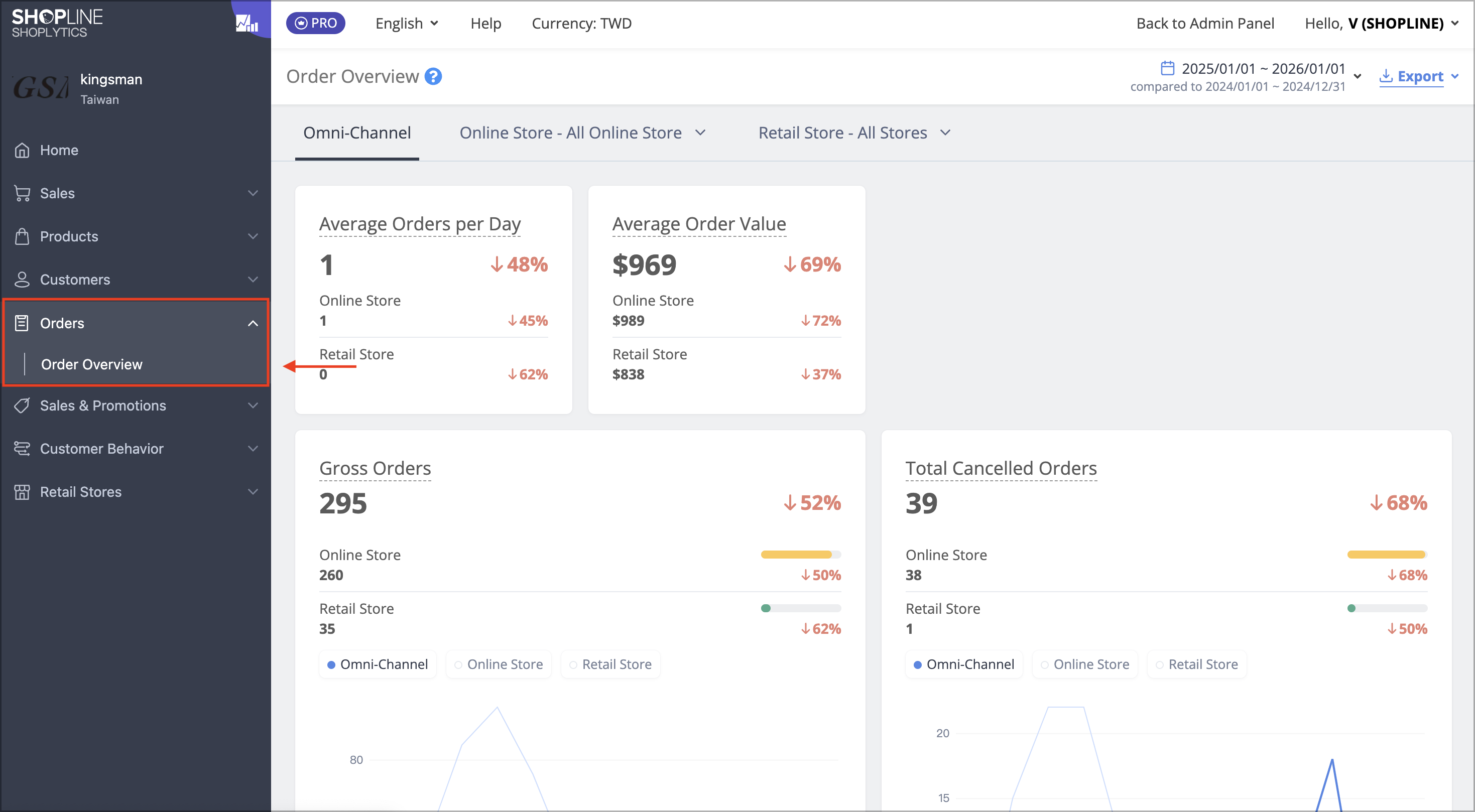Click the Products bag icon in sidebar

[x=22, y=236]
